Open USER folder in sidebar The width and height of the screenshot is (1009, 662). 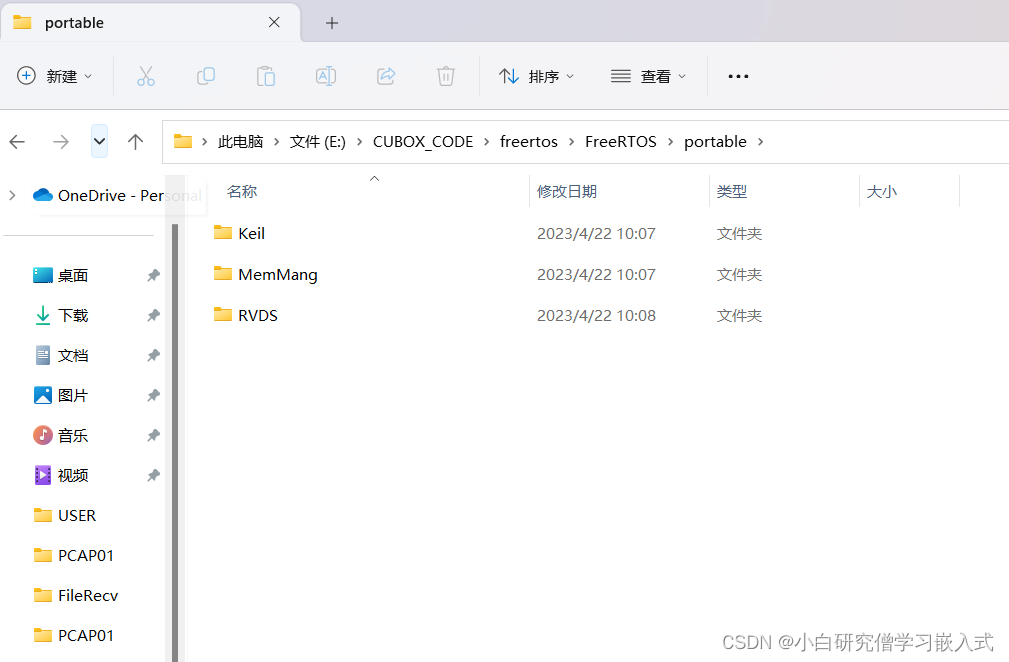[77, 515]
